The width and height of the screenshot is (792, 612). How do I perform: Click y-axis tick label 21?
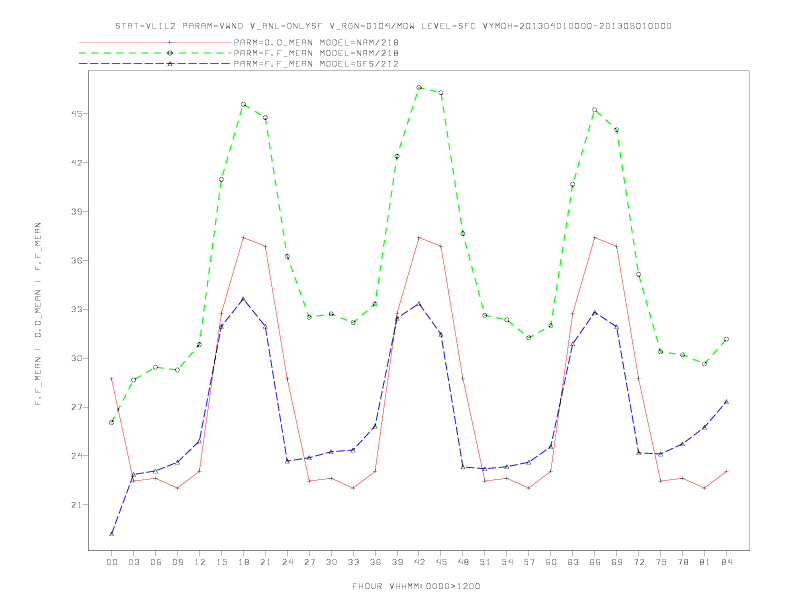76,505
